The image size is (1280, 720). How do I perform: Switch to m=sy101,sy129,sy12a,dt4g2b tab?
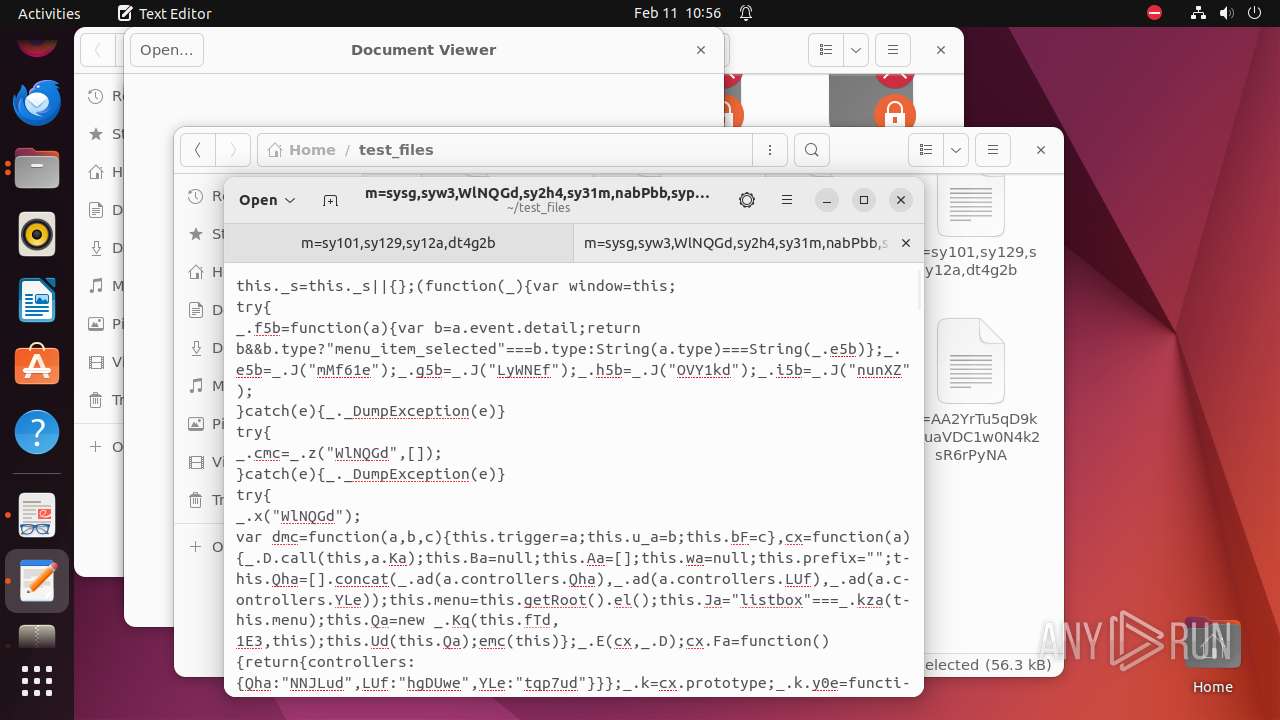pyautogui.click(x=398, y=243)
